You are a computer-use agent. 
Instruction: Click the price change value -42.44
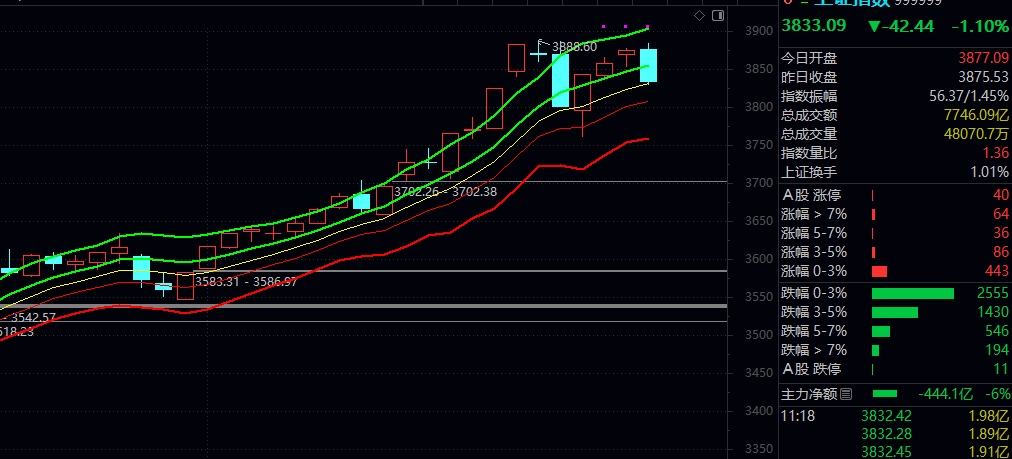(x=902, y=26)
